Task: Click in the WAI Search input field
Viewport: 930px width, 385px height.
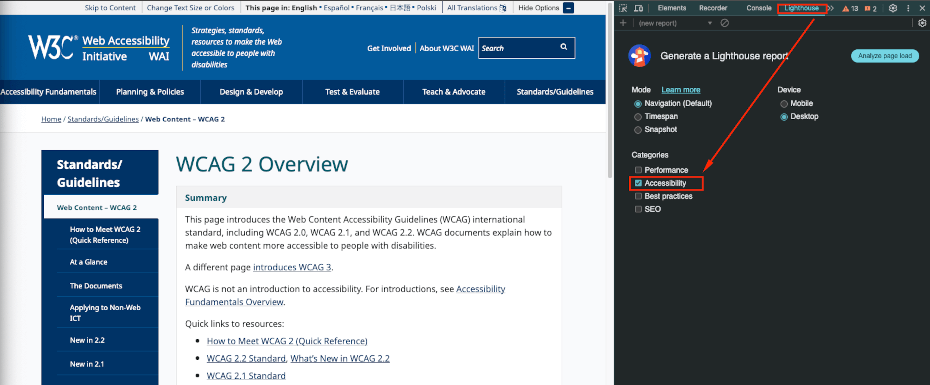Action: click(x=517, y=48)
